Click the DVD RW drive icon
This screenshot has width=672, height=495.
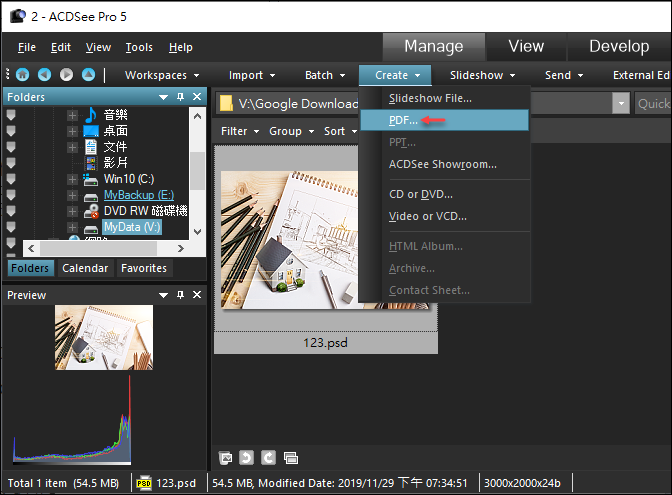tap(91, 211)
